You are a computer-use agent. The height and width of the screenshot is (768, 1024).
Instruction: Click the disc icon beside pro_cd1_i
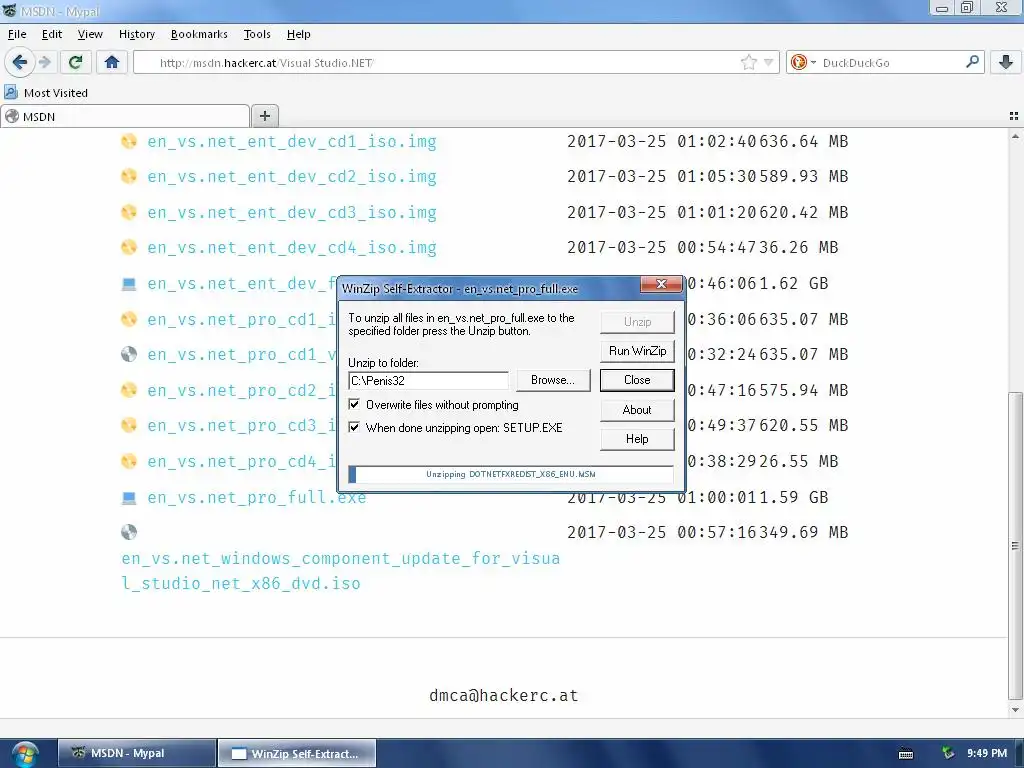[129, 319]
